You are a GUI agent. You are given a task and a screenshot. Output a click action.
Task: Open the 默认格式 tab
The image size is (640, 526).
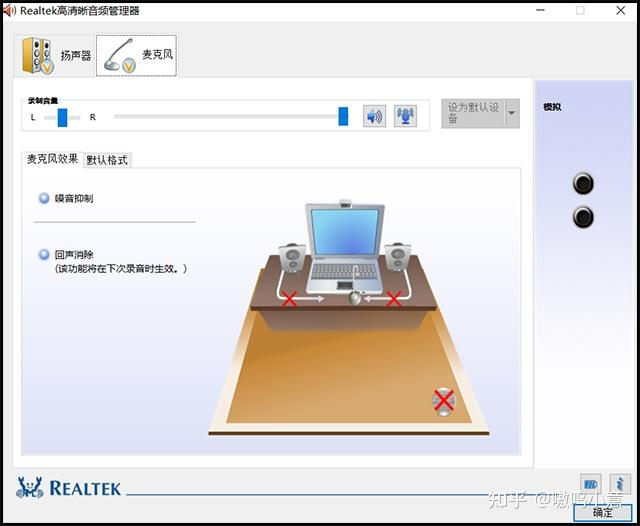(x=107, y=160)
